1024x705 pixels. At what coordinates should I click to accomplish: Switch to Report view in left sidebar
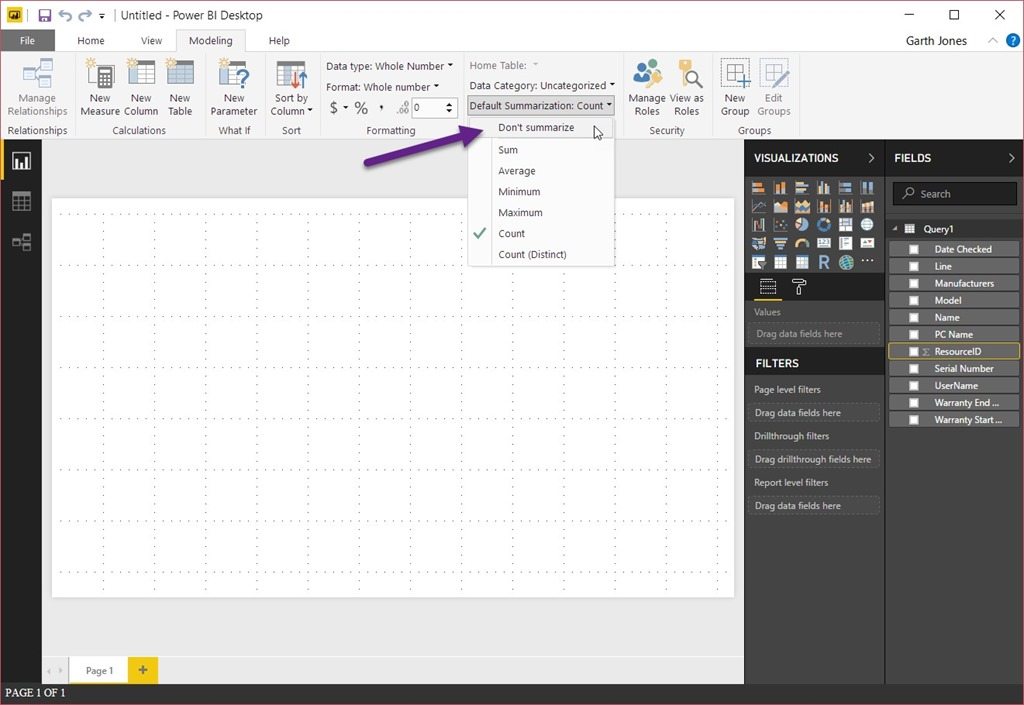(x=22, y=161)
